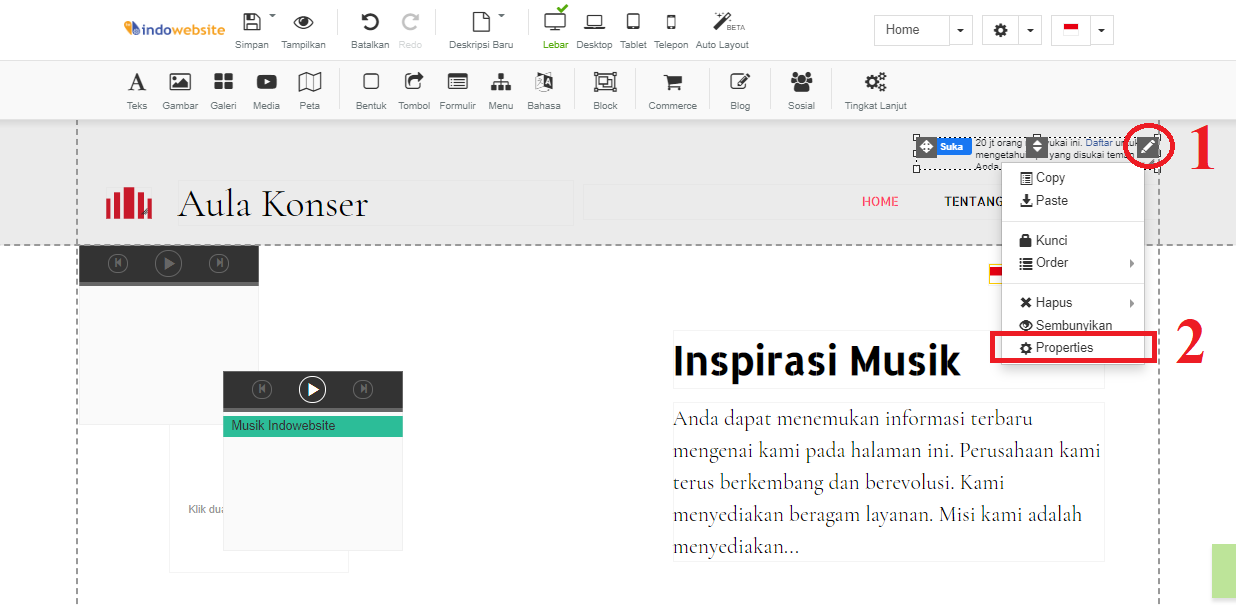Expand the Home page dropdown
Screen dimensions: 1236x607
[960, 31]
